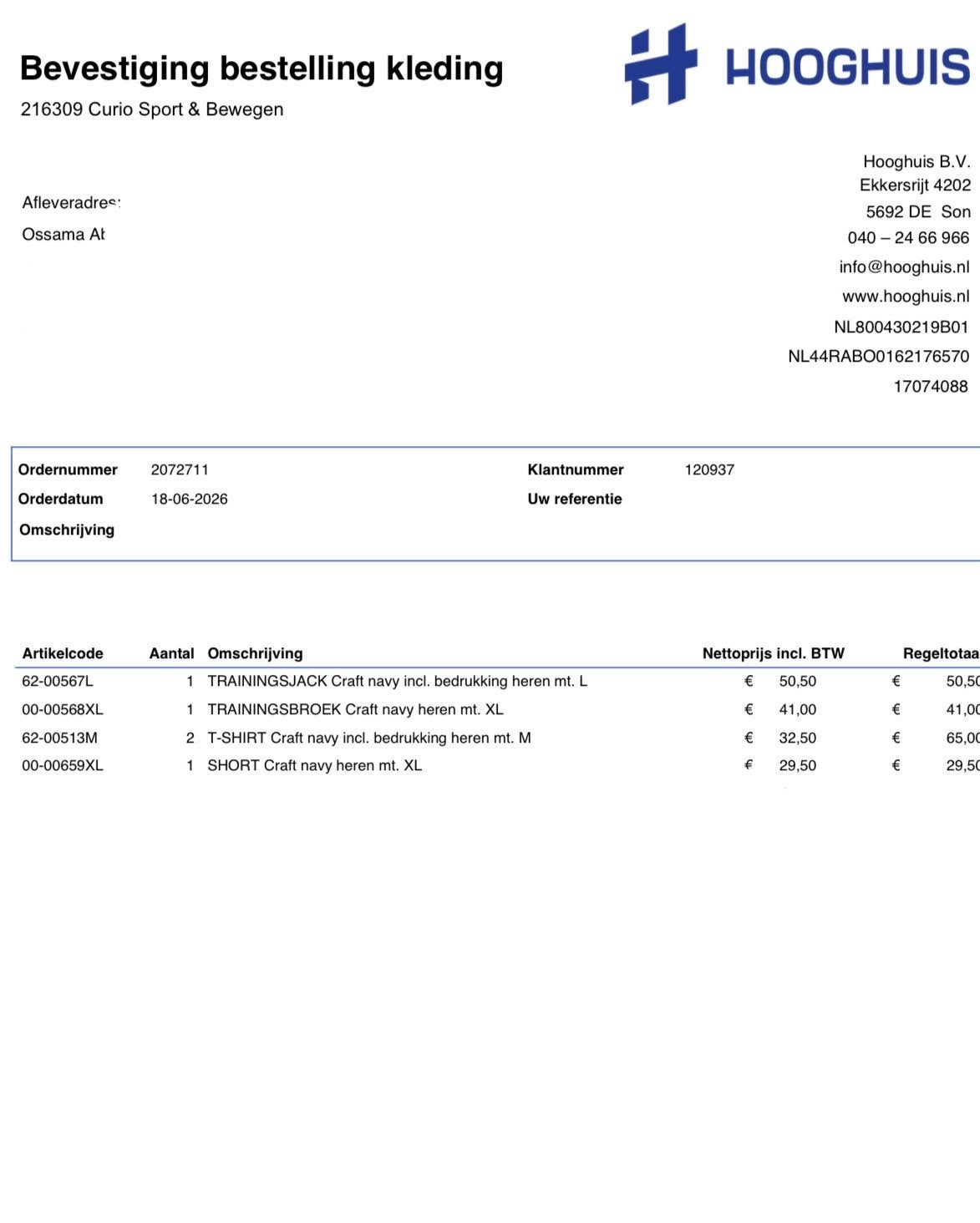Click article code 00-00659XL
This screenshot has height=1223, width=980.
click(63, 765)
